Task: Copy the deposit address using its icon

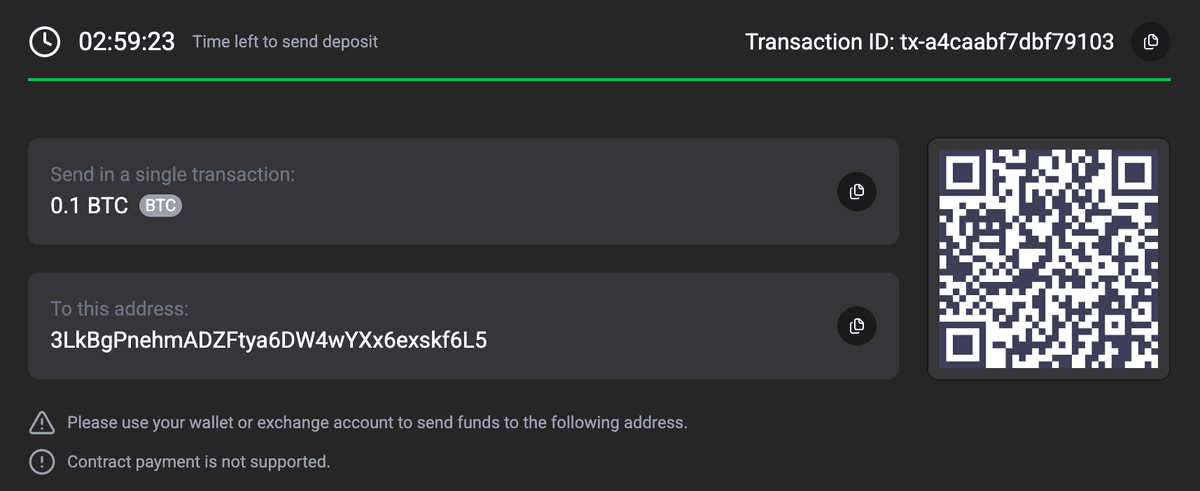Action: point(856,326)
